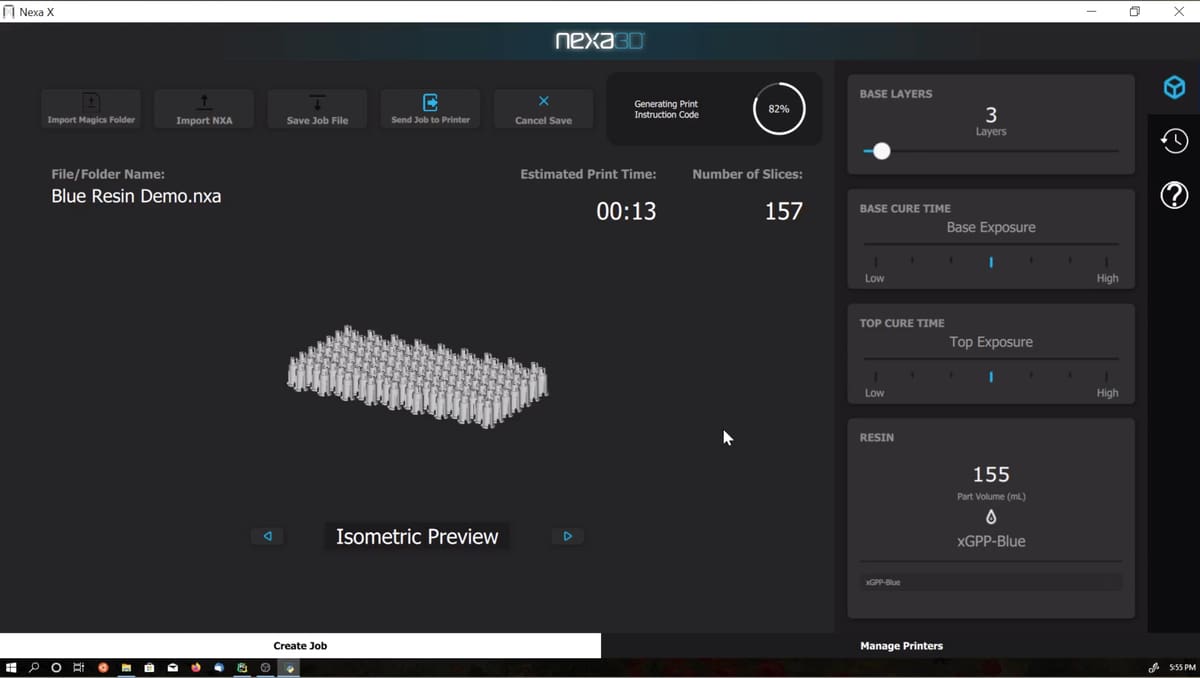Switch to the Manage Printers tab
This screenshot has height=678, width=1200.
[x=901, y=645]
